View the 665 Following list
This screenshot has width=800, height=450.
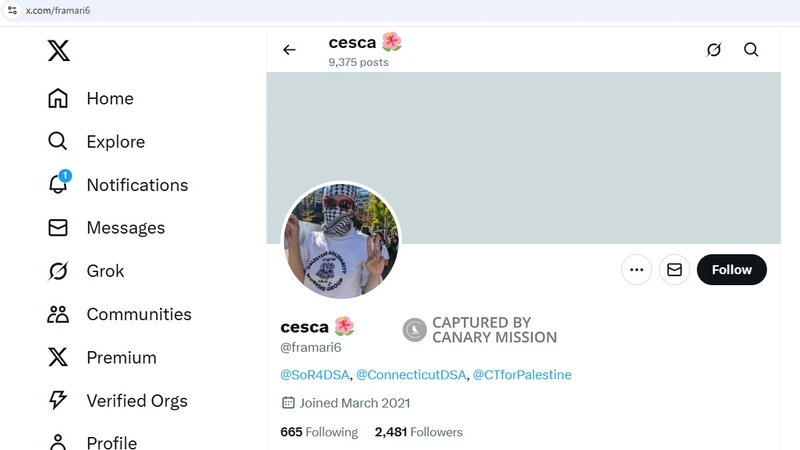pos(319,432)
